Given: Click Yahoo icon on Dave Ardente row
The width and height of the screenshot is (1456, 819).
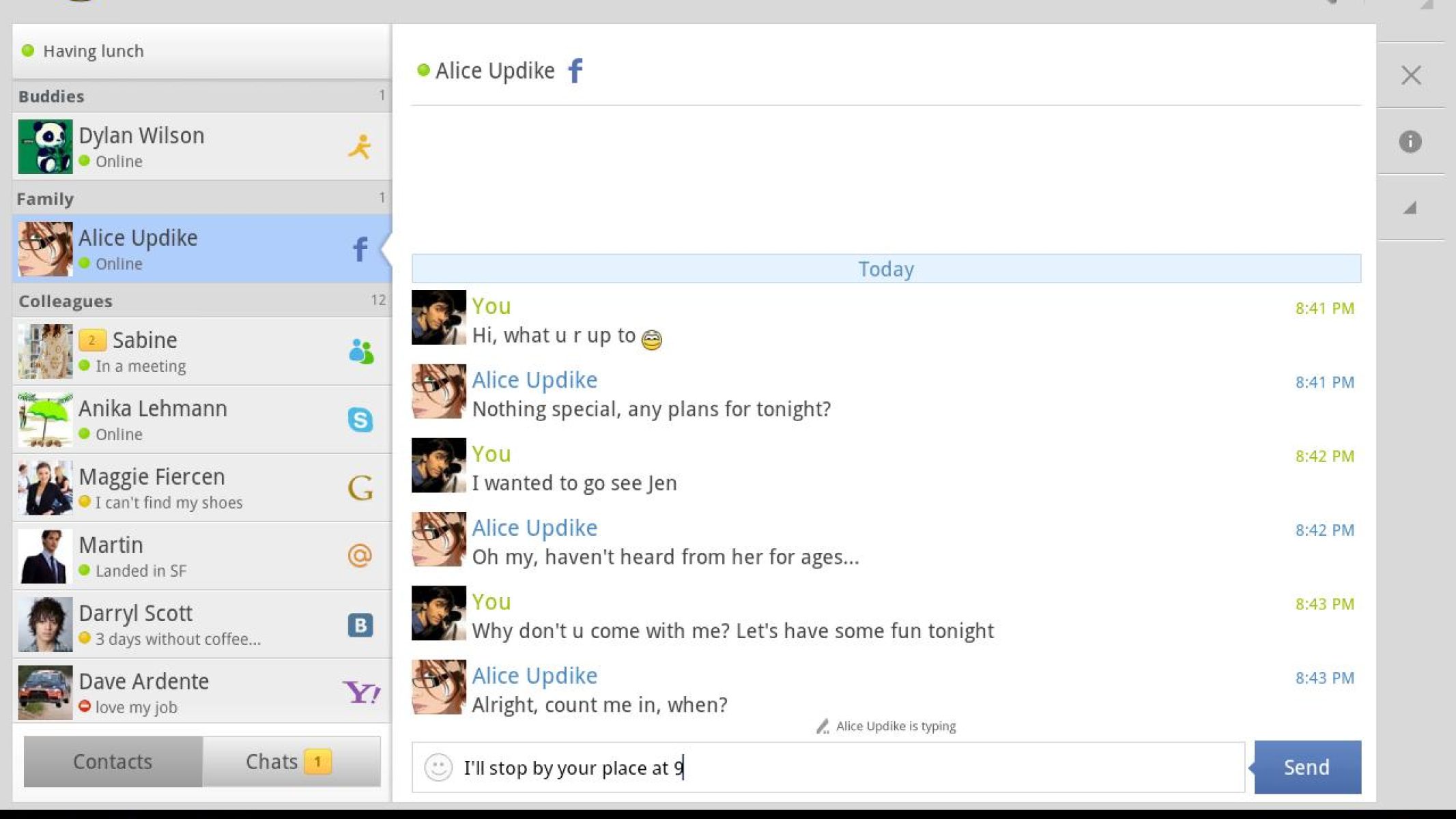Looking at the screenshot, I should point(360,693).
